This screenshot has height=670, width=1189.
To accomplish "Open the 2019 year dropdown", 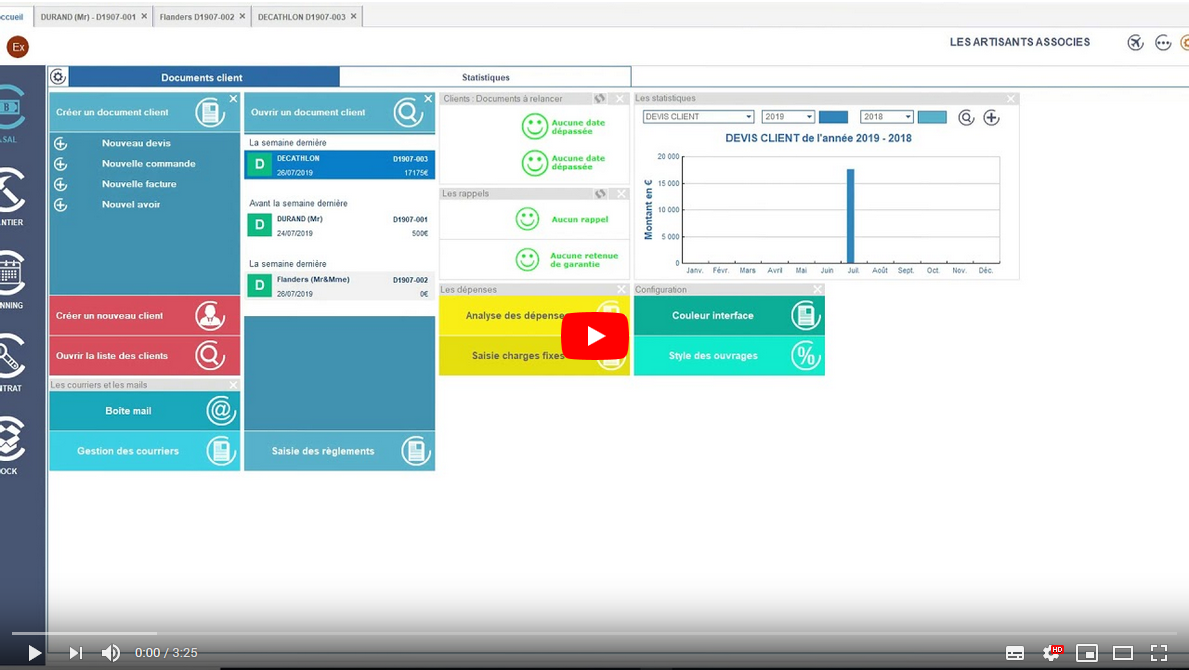I will (x=788, y=117).
